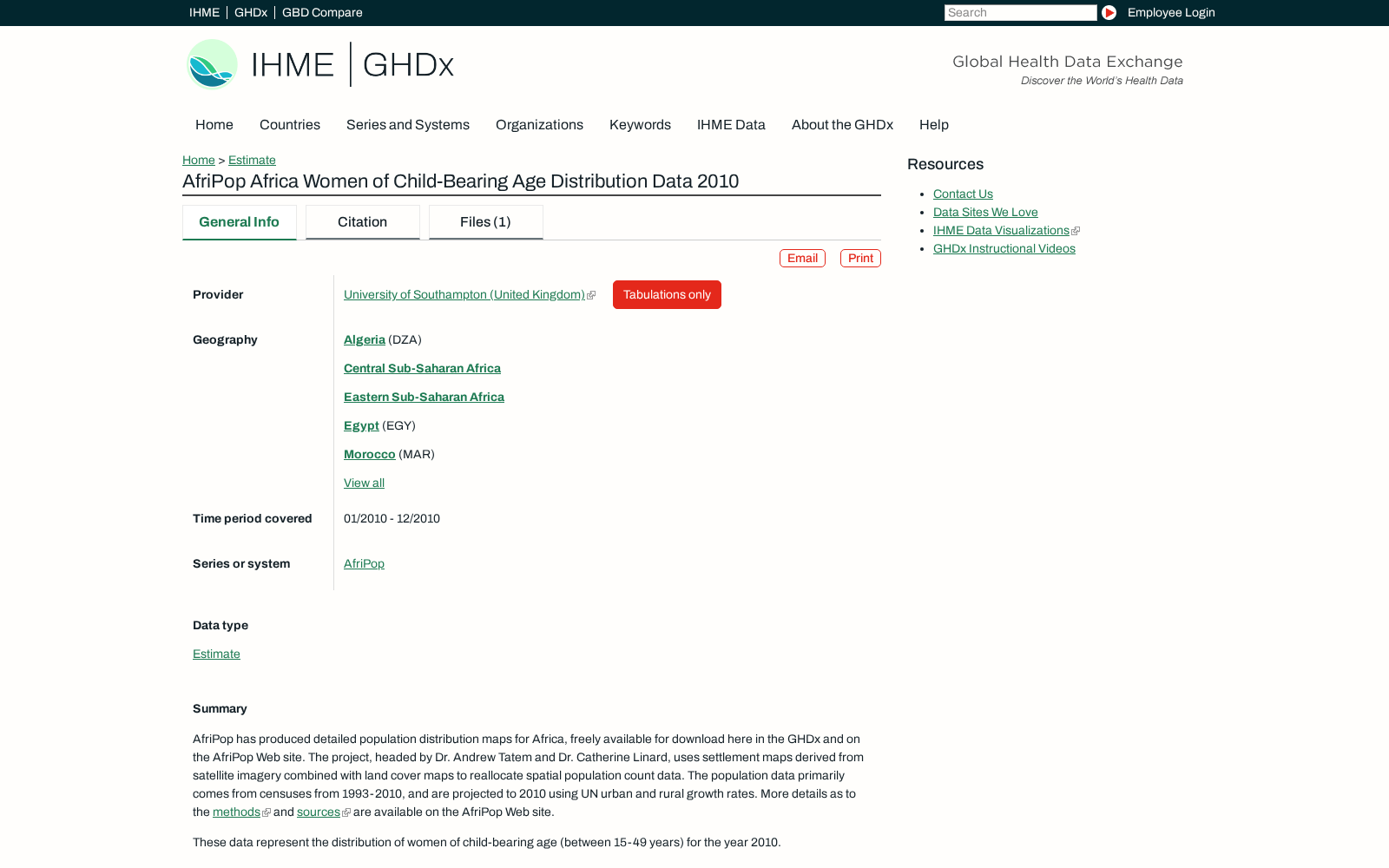Click the Email button

pos(802,258)
